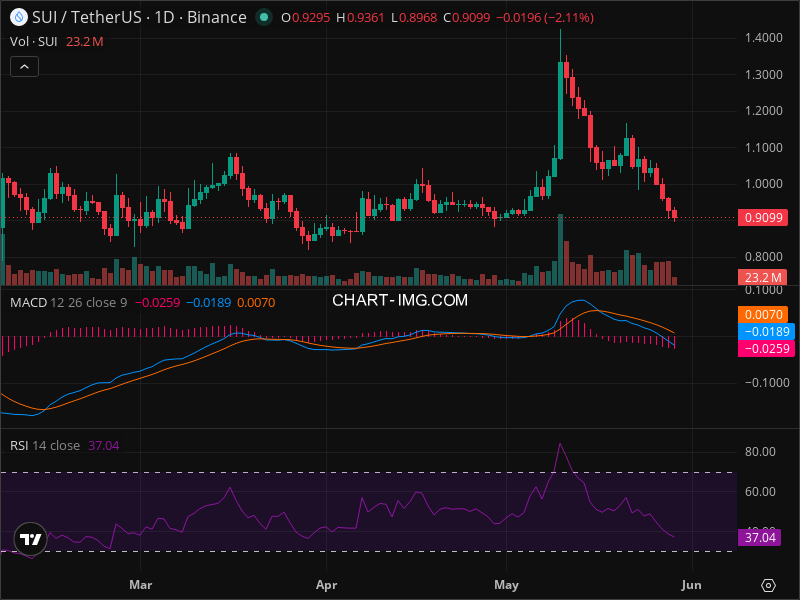Click the RSI 14 close legend
800x600 pixels.
click(45, 445)
